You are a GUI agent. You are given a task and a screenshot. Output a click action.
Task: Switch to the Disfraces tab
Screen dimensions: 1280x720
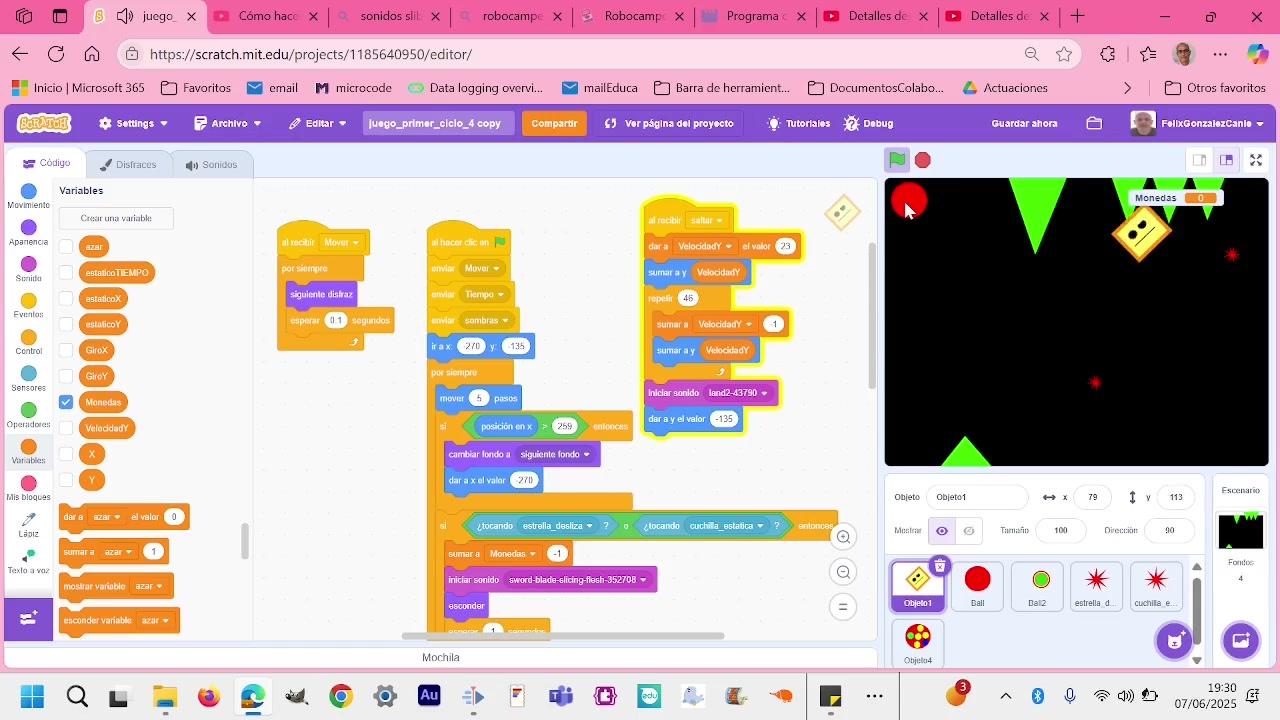click(x=126, y=165)
